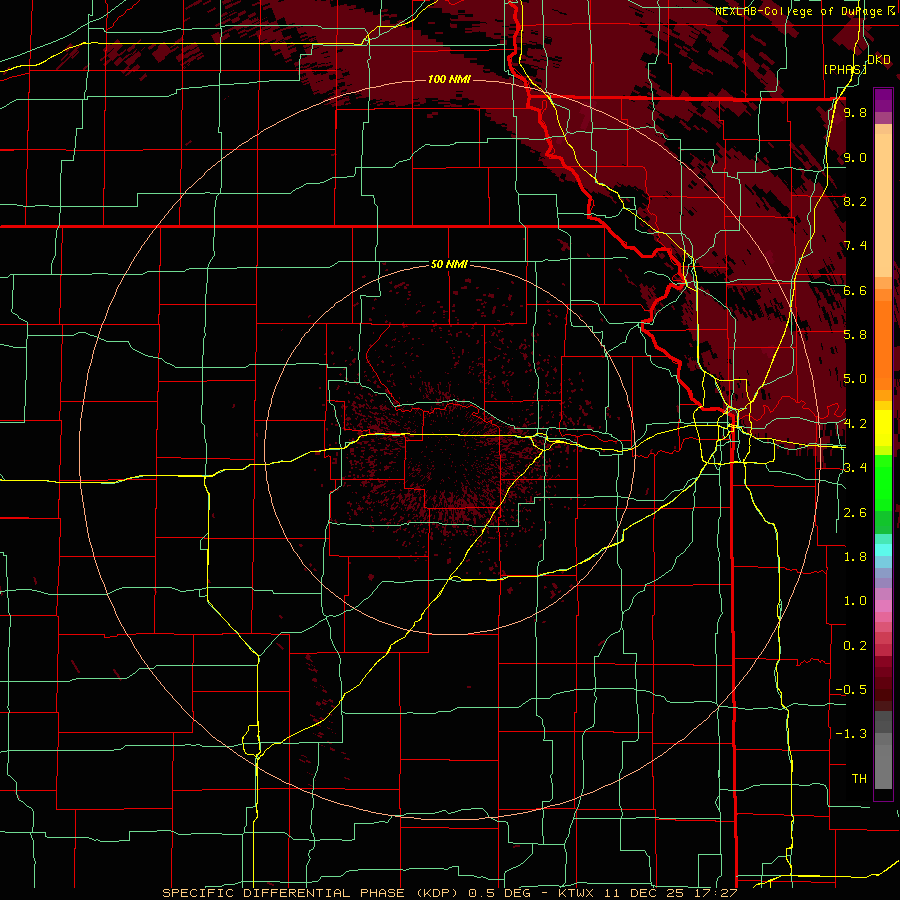This screenshot has width=900, height=900.
Task: Click the 9.0 value on the color scale
Action: (x=855, y=157)
